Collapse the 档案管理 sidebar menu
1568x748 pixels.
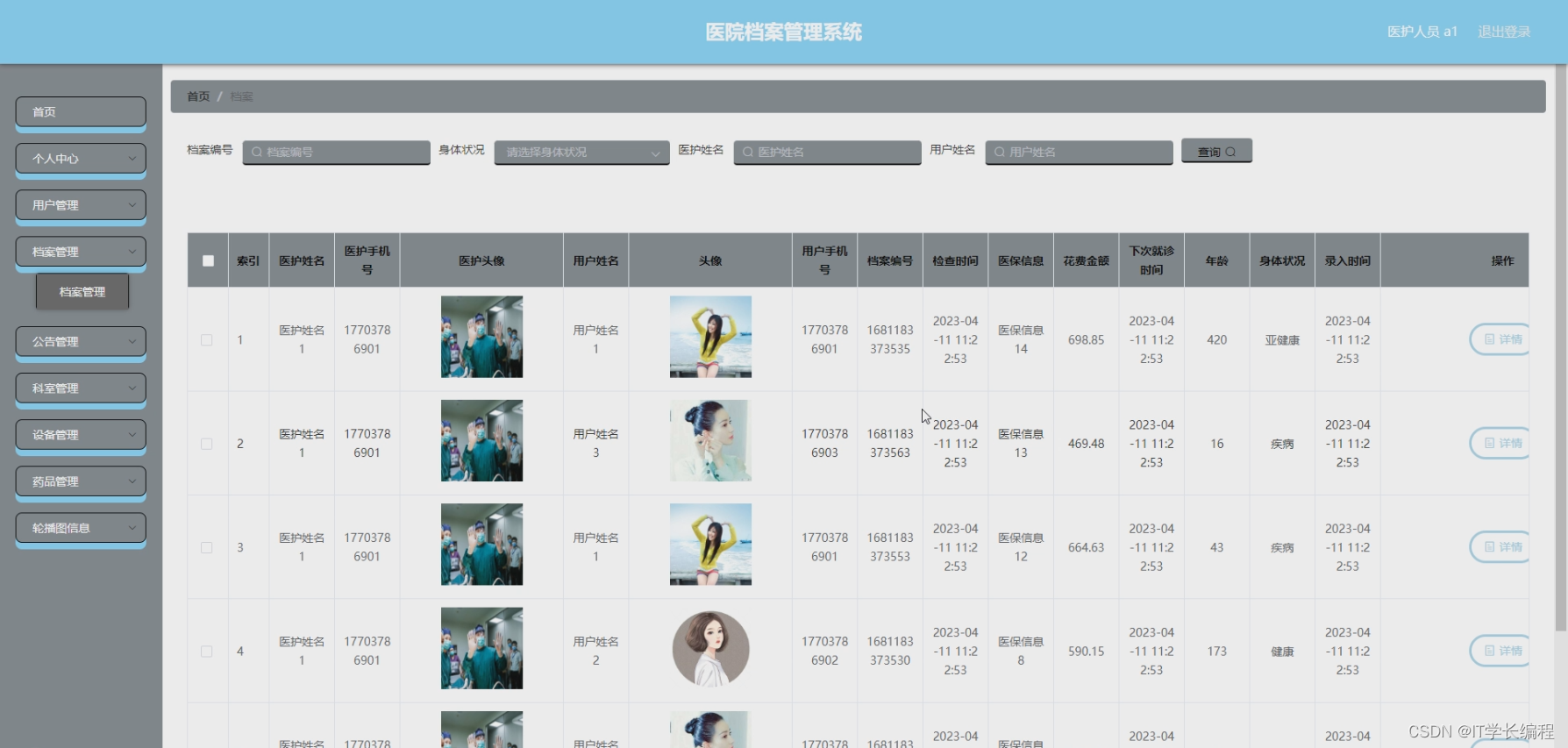click(x=81, y=252)
